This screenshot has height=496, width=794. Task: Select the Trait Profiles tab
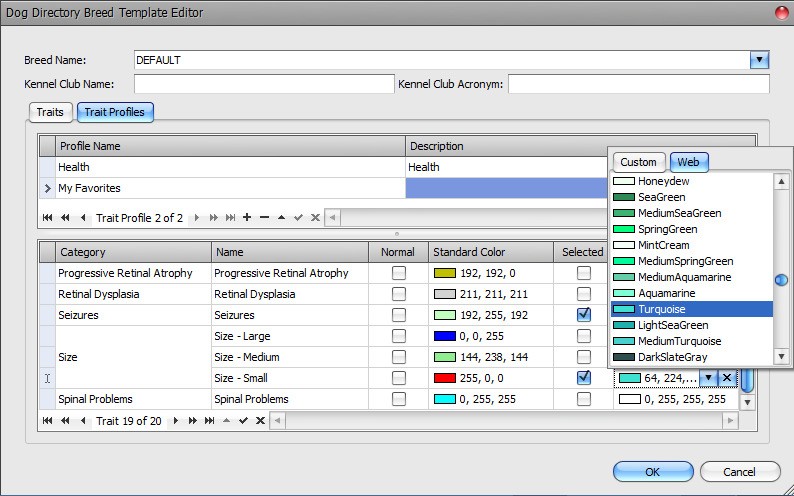click(x=115, y=112)
